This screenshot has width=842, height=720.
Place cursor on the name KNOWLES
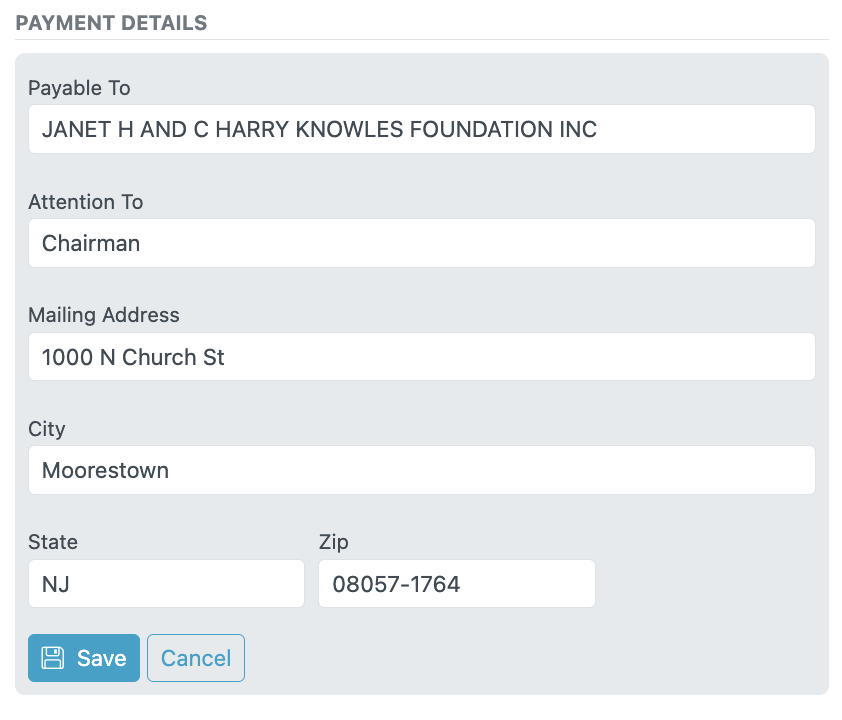click(349, 129)
